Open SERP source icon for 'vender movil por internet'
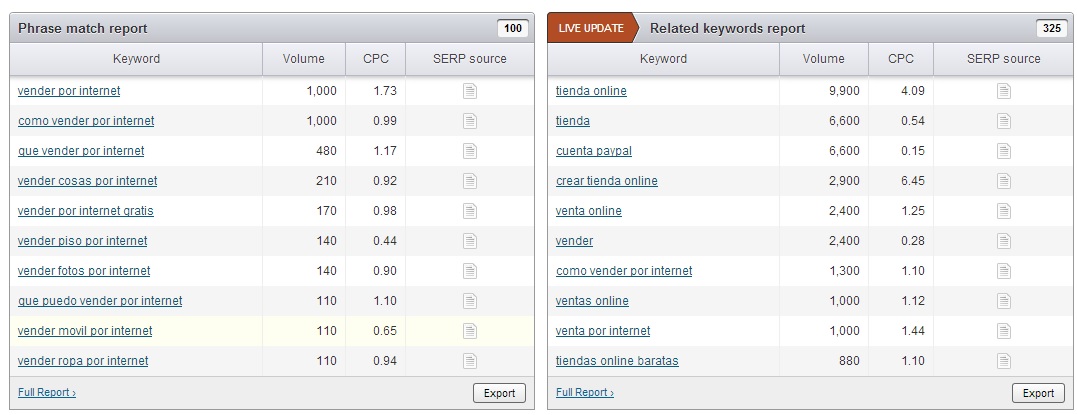1077x415 pixels. click(x=470, y=330)
